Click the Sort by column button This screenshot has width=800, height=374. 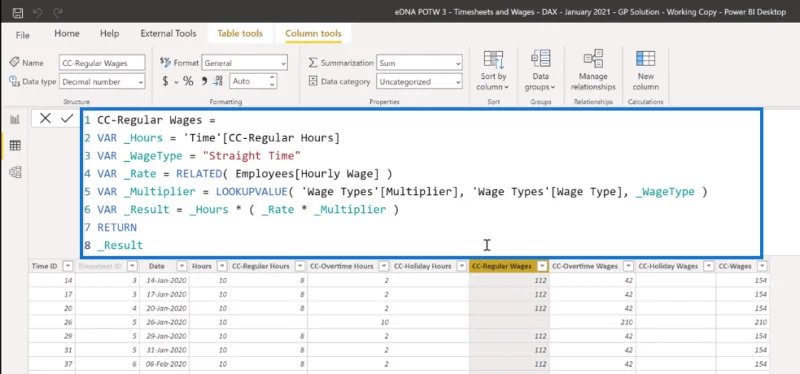click(493, 70)
